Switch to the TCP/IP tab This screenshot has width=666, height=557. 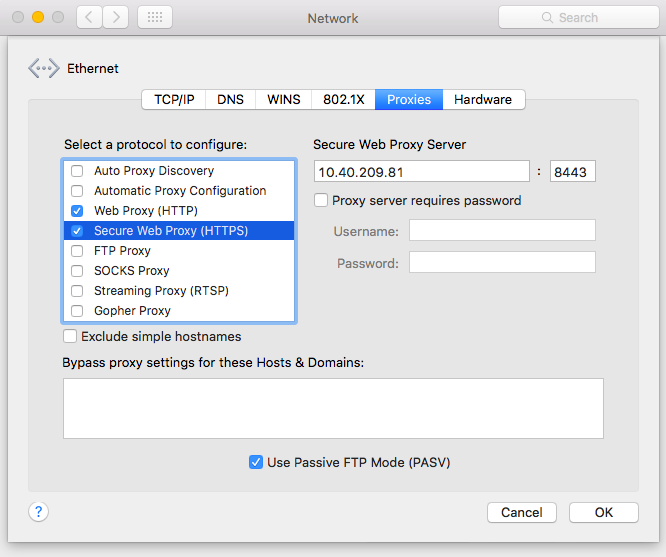click(174, 99)
